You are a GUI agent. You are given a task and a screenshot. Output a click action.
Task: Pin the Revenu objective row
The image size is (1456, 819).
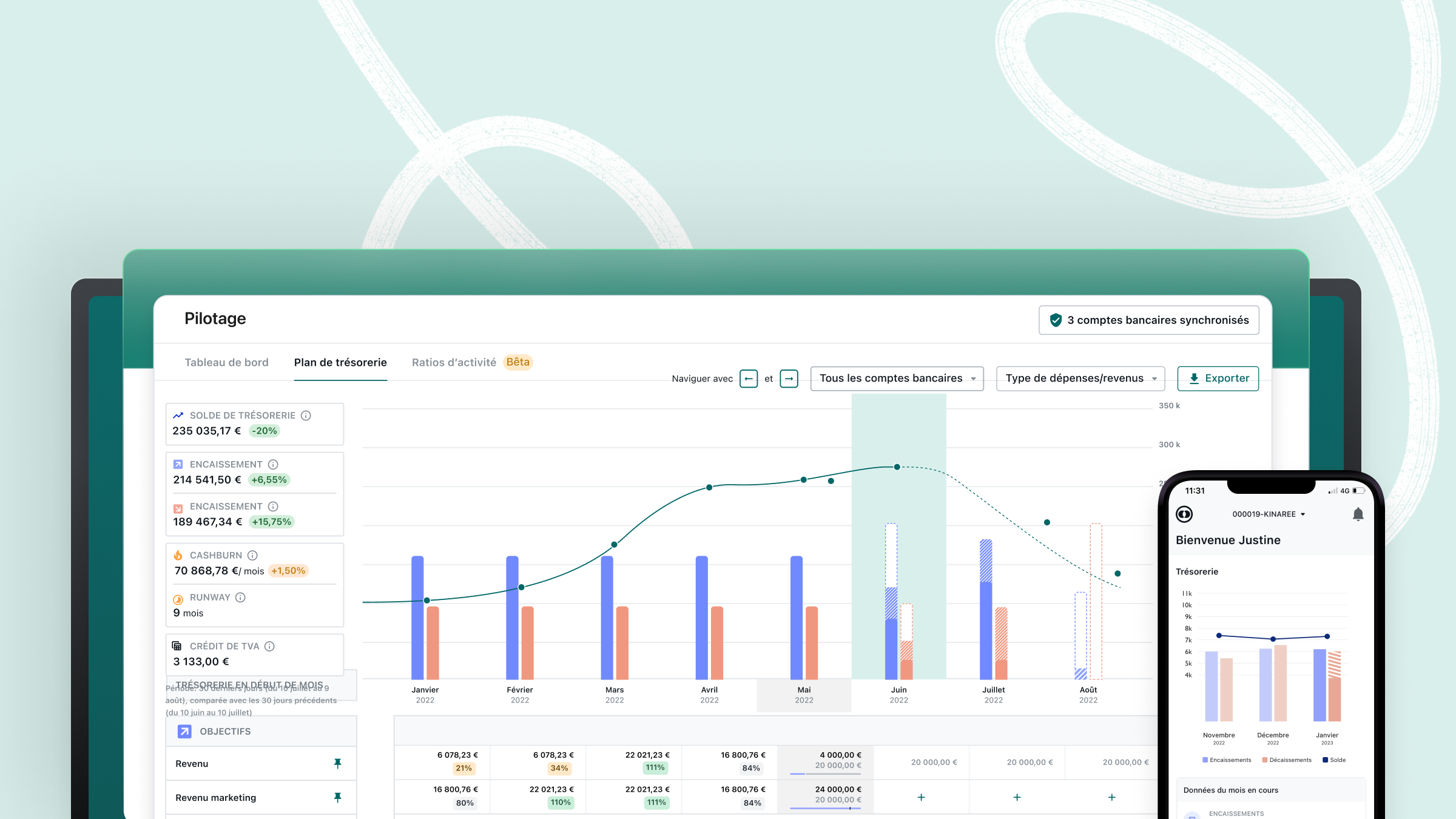[338, 763]
